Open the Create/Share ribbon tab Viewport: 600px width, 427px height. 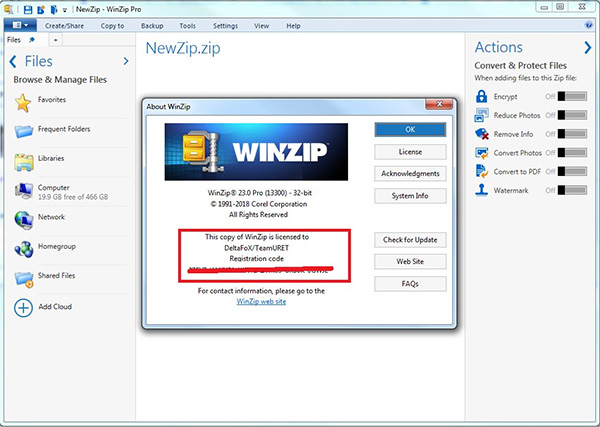[x=64, y=26]
